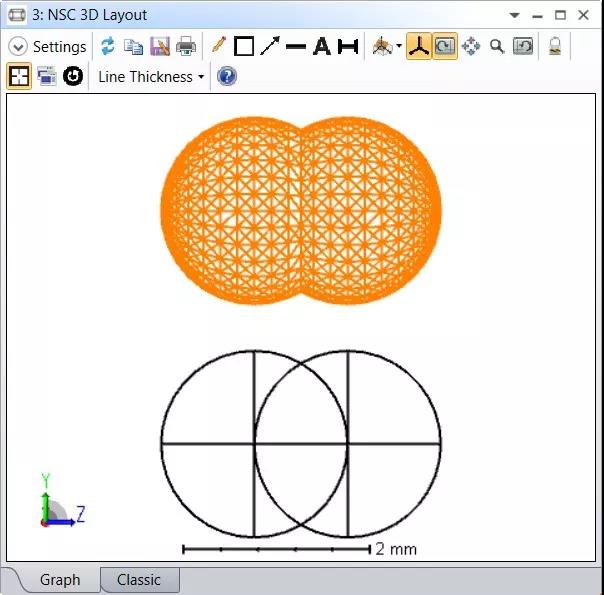Open the zoom magnifier tool
This screenshot has height=595, width=604.
(x=496, y=46)
